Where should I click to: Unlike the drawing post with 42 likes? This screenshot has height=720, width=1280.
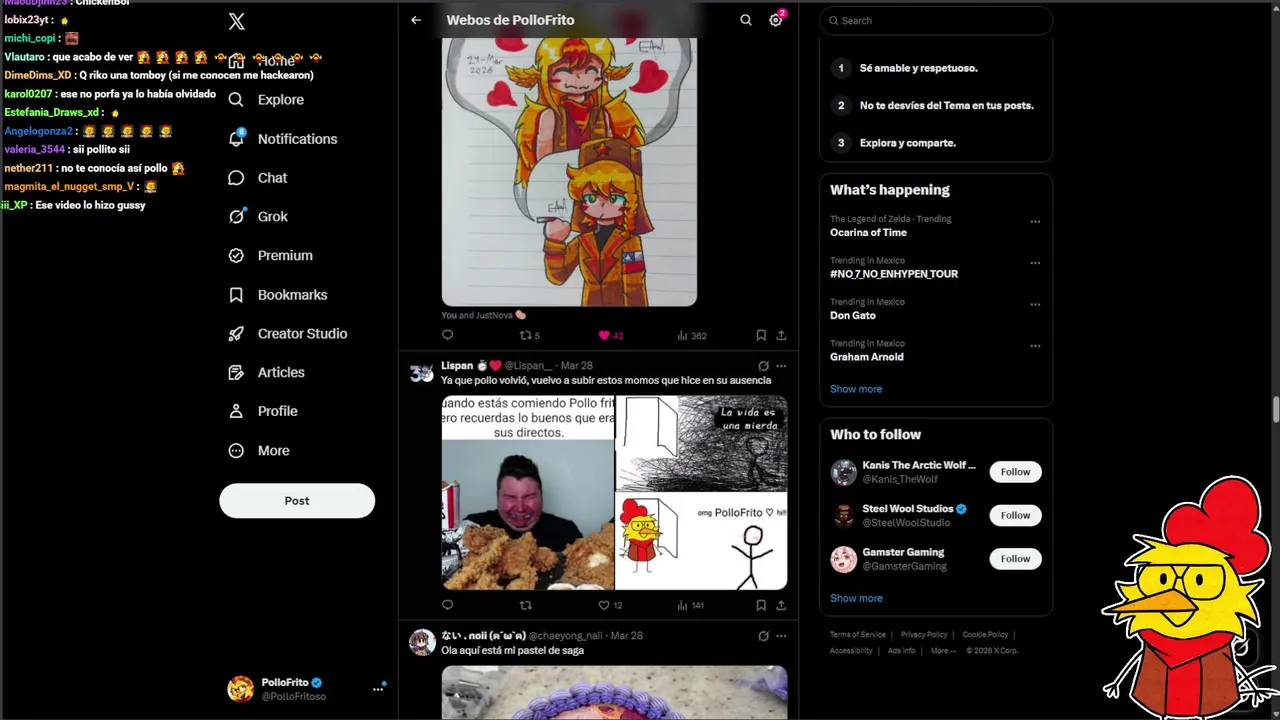tap(610, 336)
